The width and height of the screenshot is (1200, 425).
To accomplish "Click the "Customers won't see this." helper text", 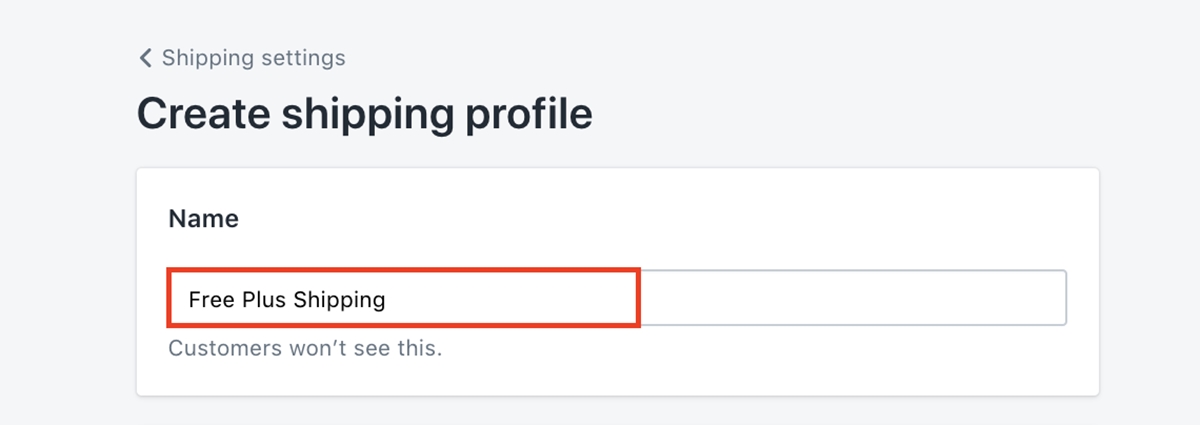I will [x=304, y=349].
